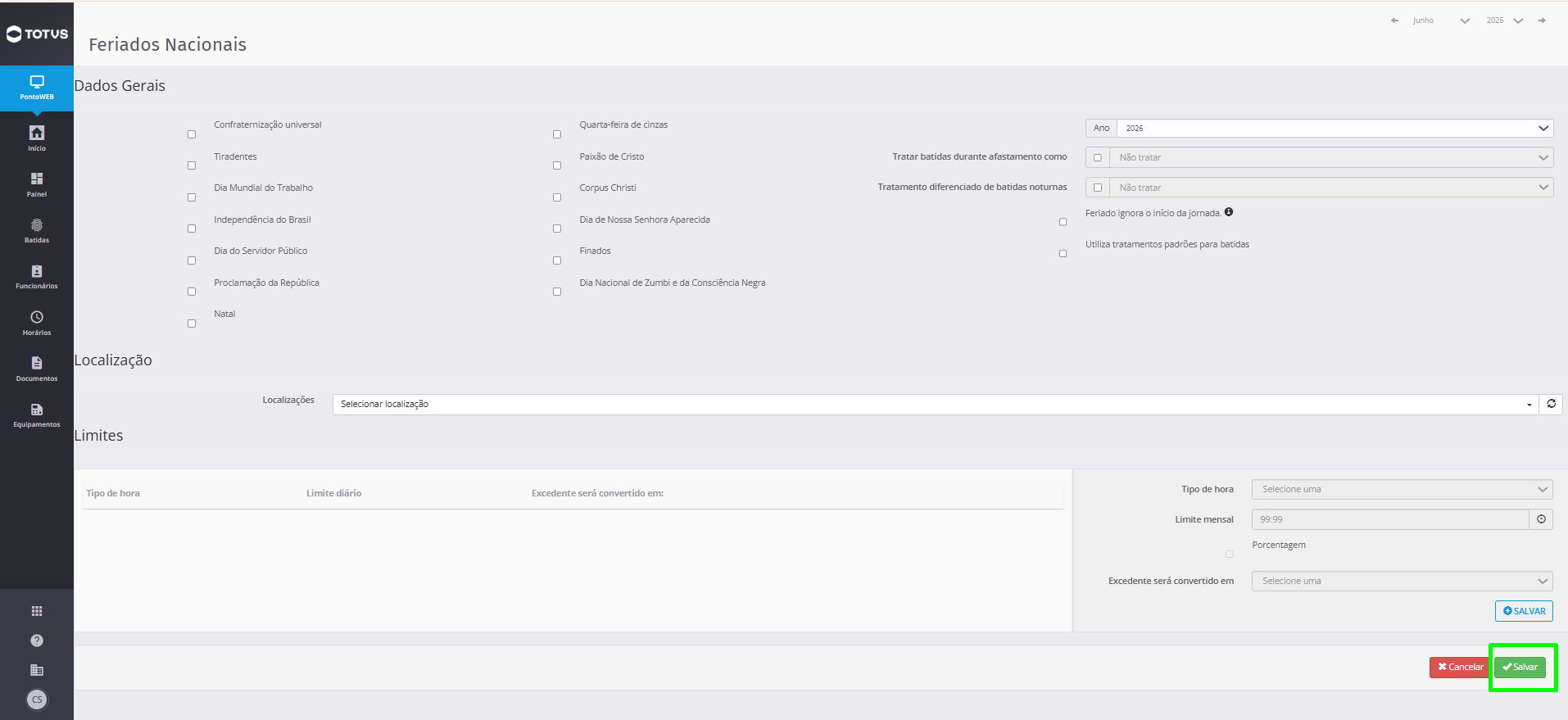1568x720 pixels.
Task: Check the Finados holiday
Action: click(557, 260)
